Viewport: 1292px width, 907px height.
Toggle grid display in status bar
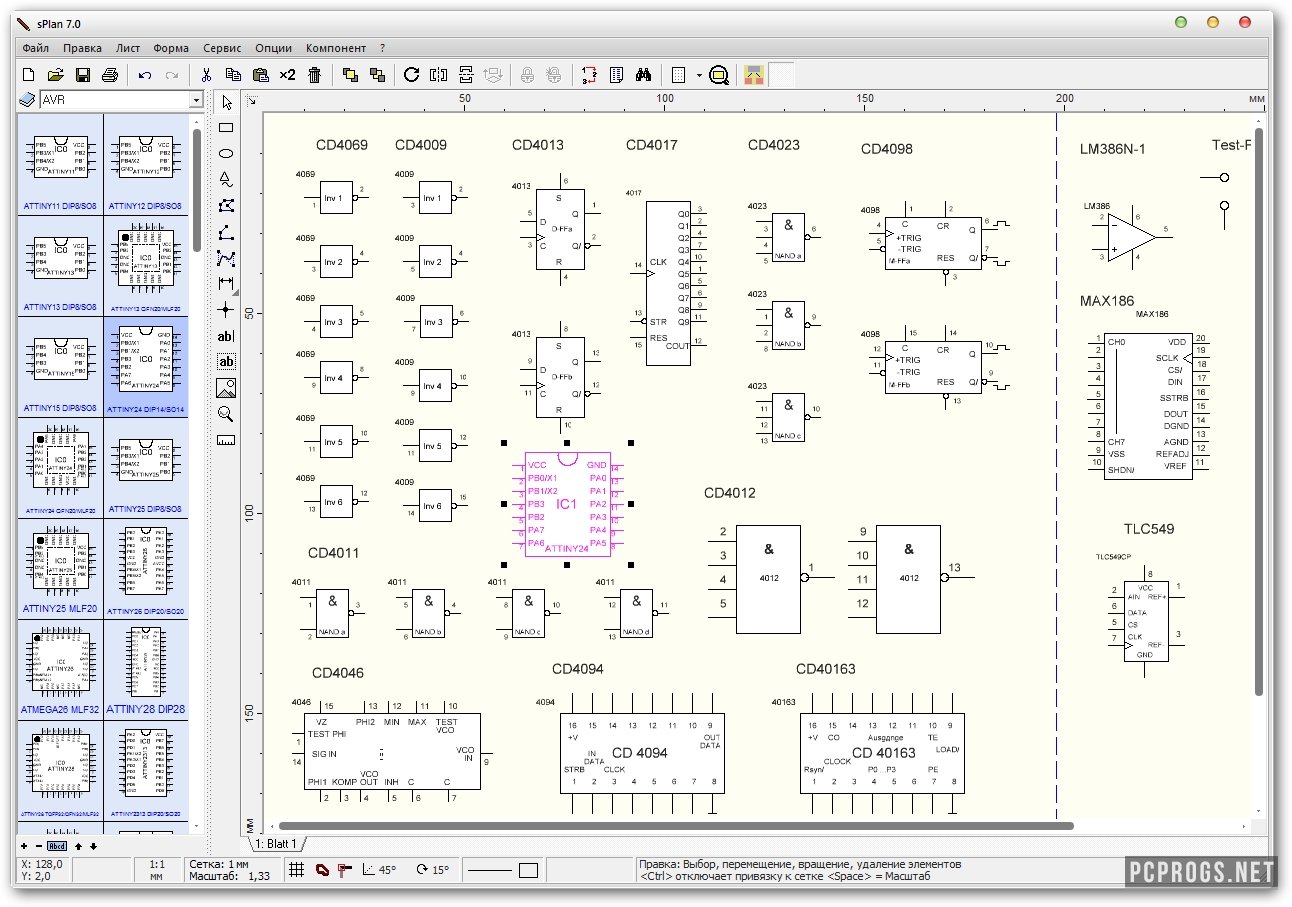coord(296,870)
